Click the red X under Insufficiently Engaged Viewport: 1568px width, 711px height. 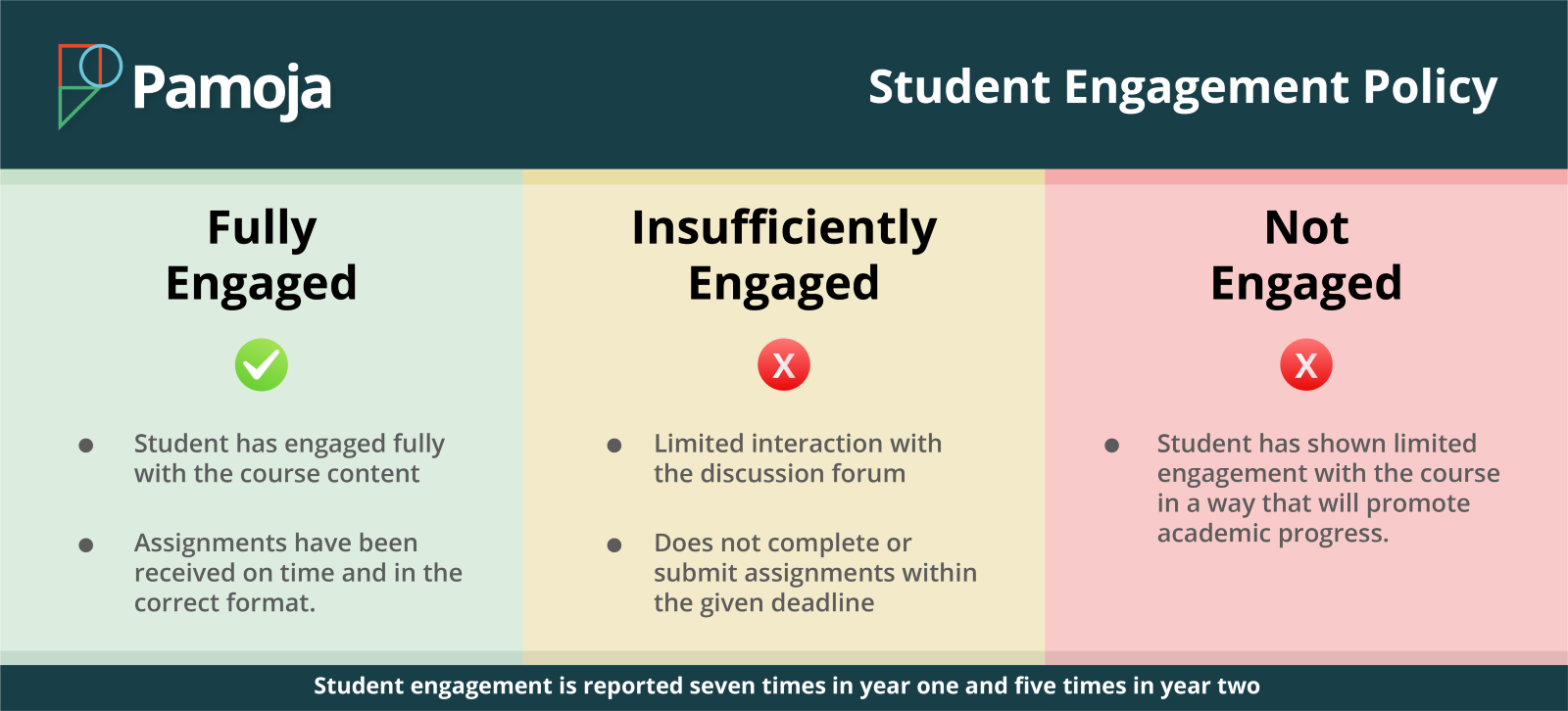coord(784,365)
